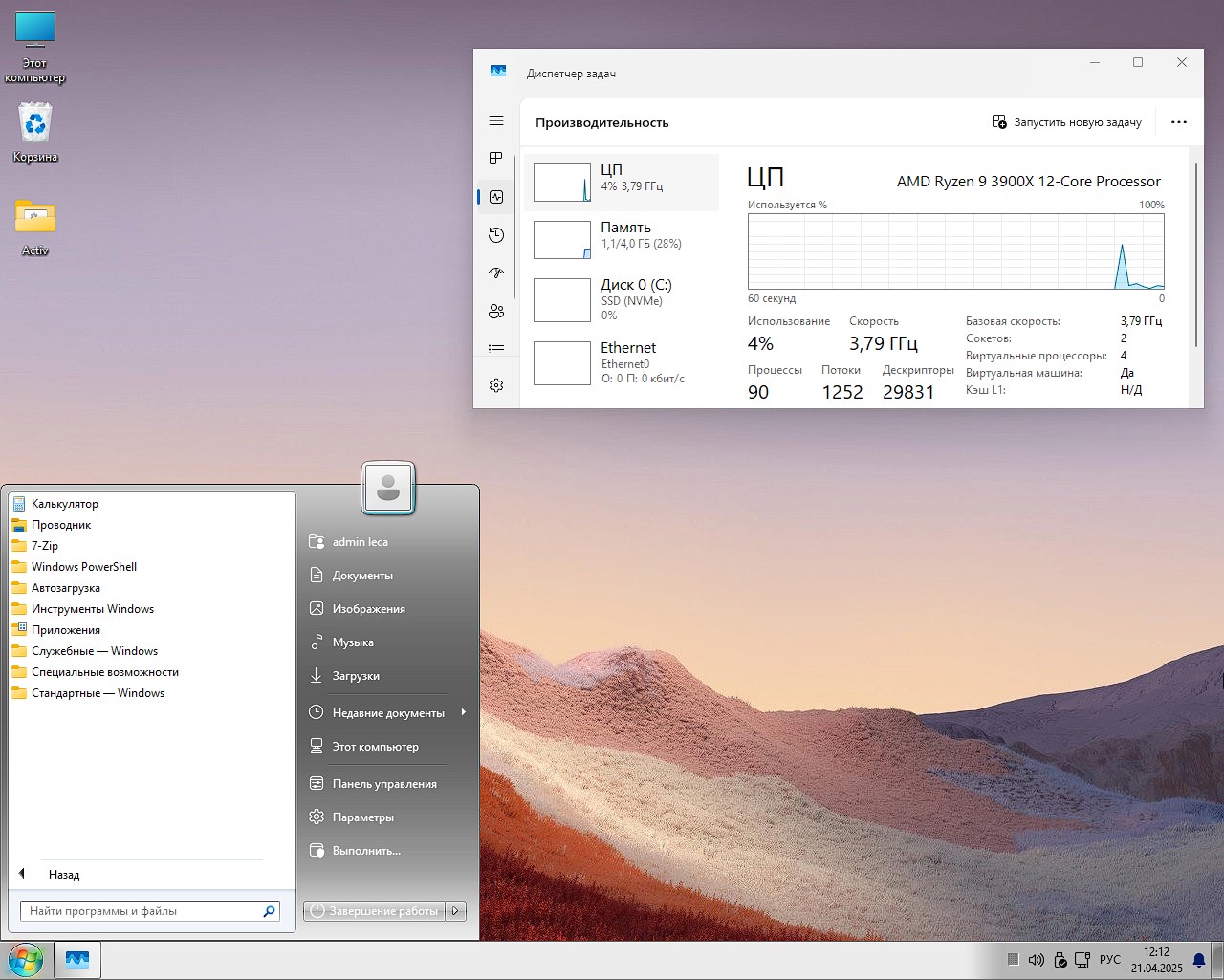
Task: Expand the Приложения folder in the Start menu
Action: [x=150, y=630]
